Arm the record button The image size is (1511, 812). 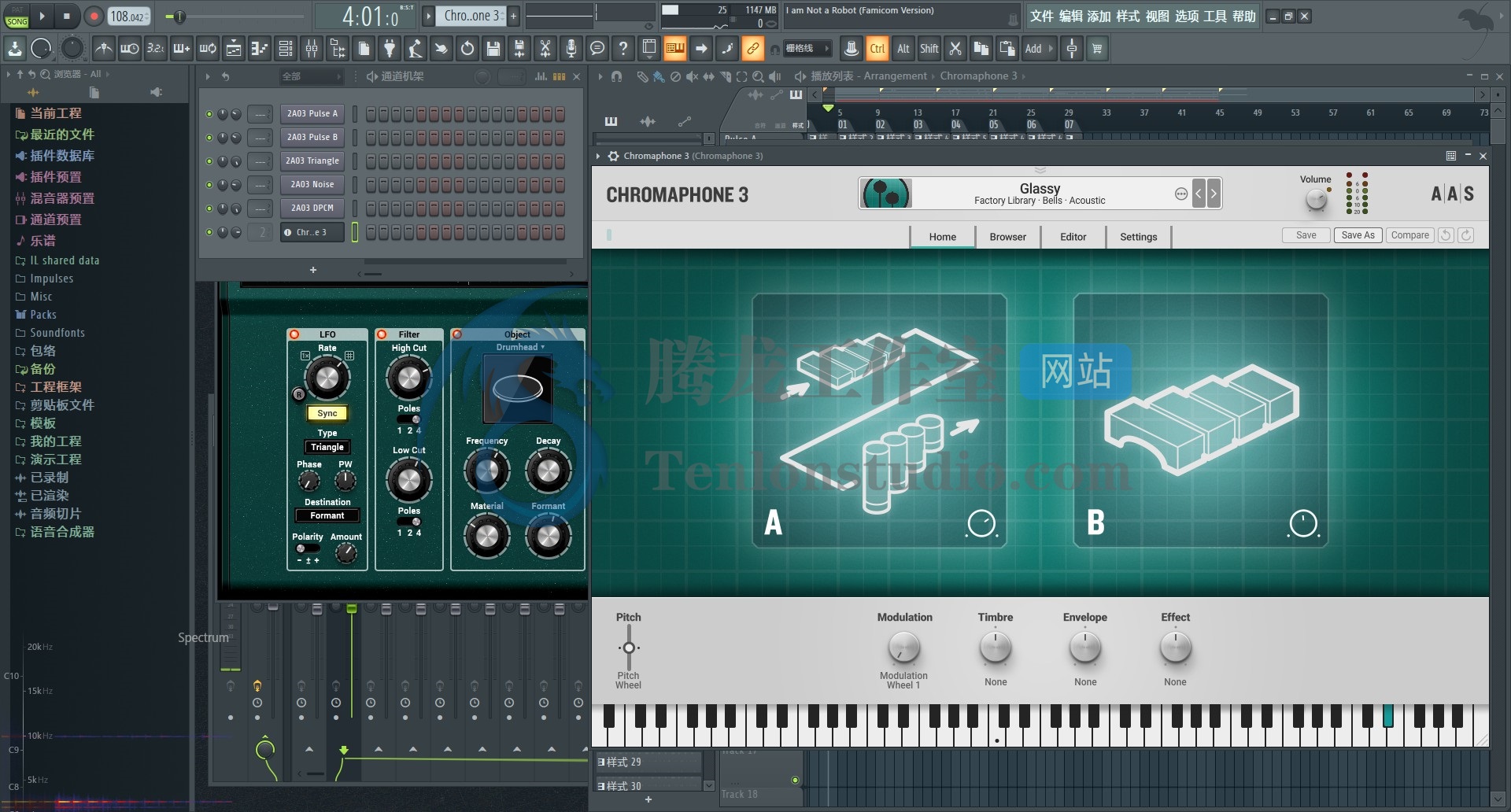click(x=94, y=16)
